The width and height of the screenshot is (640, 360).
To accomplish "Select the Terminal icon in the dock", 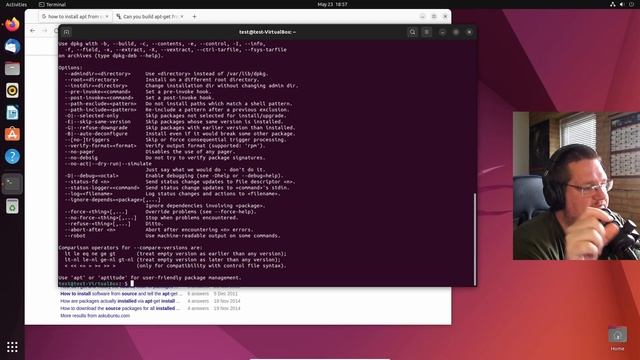I will 12,184.
